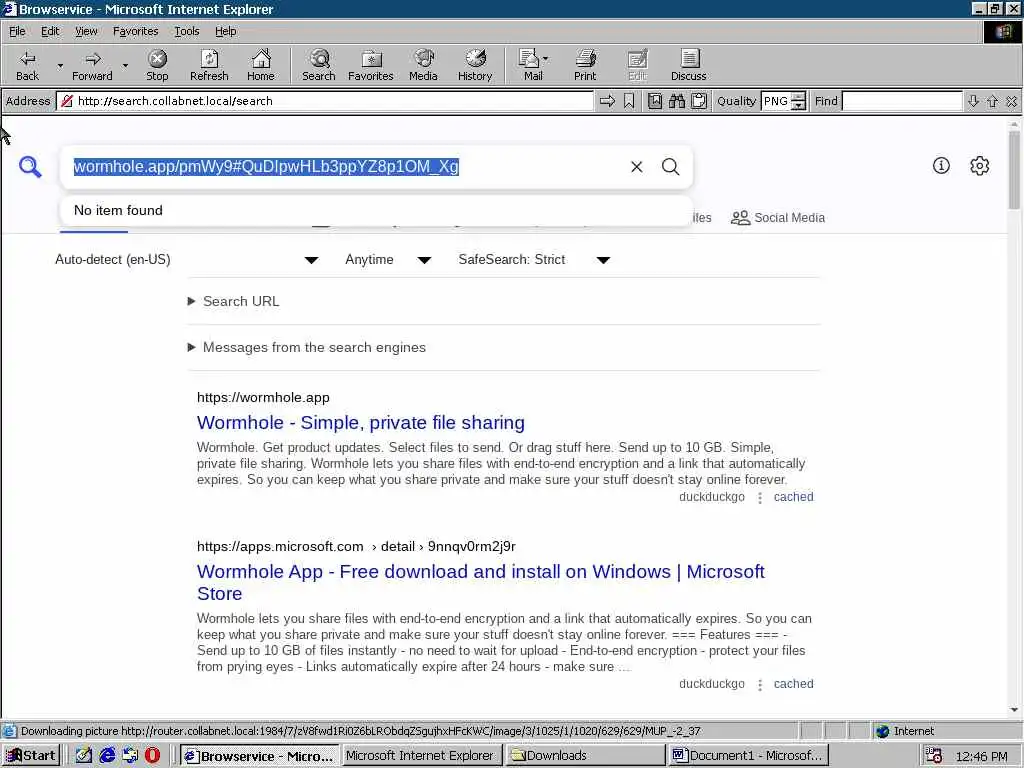The height and width of the screenshot is (768, 1024).
Task: Increase Quality with the stepper up arrow
Action: [798, 97]
